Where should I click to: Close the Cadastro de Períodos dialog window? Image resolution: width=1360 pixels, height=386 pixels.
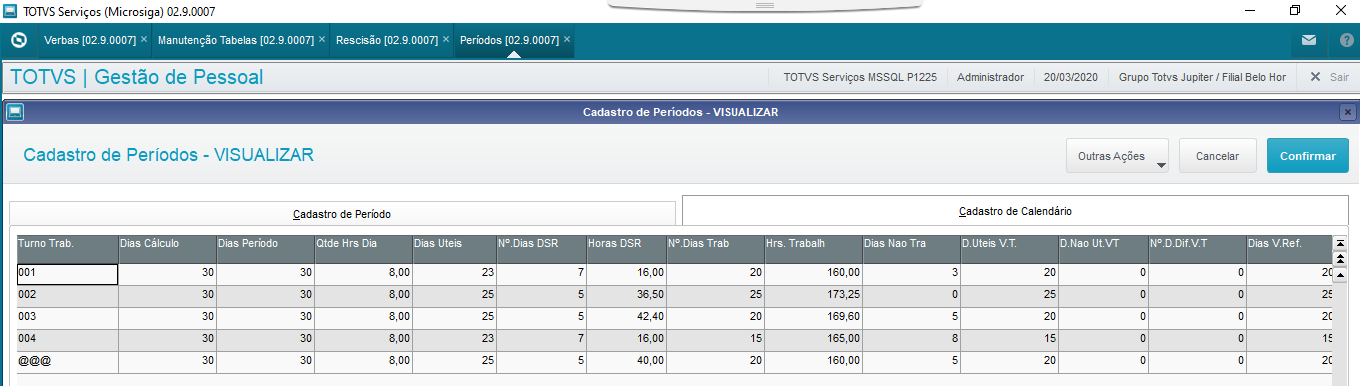click(1347, 112)
